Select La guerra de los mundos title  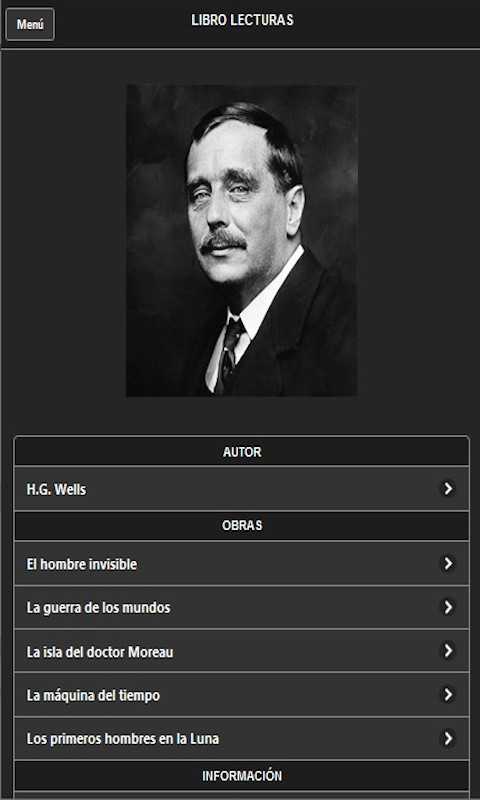pyautogui.click(x=98, y=608)
